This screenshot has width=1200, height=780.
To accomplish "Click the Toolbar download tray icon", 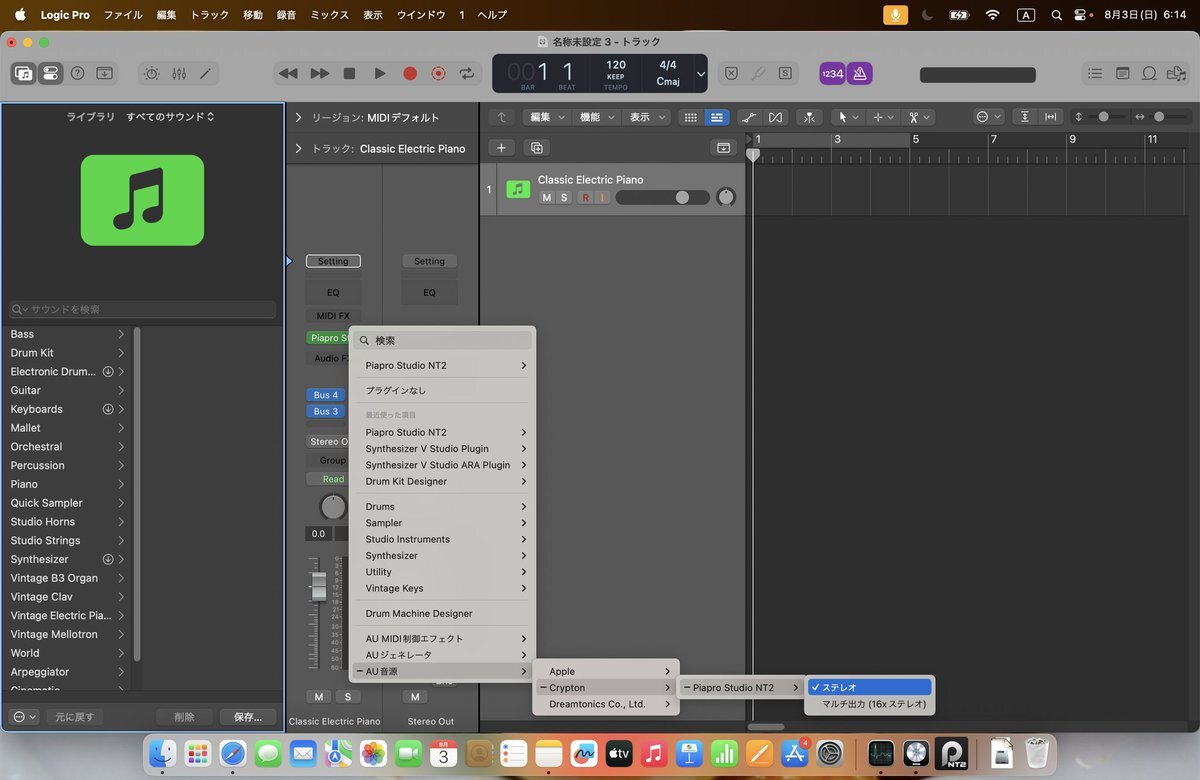I will coord(105,73).
